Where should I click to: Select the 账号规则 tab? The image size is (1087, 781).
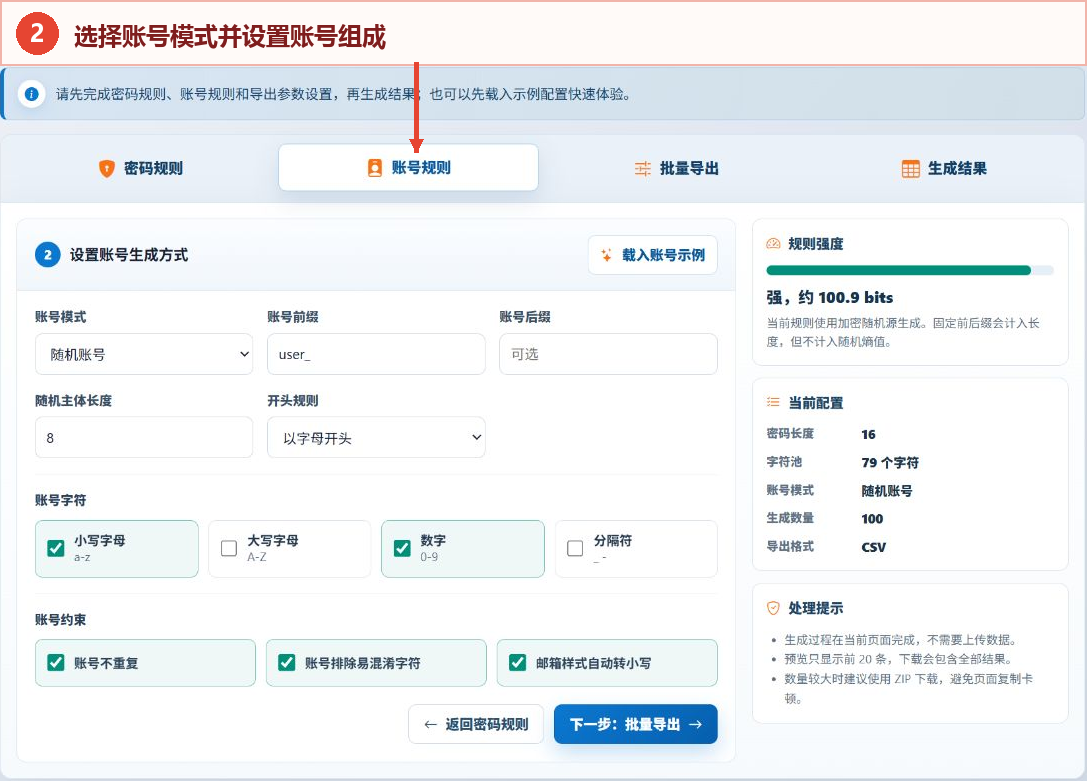(408, 168)
